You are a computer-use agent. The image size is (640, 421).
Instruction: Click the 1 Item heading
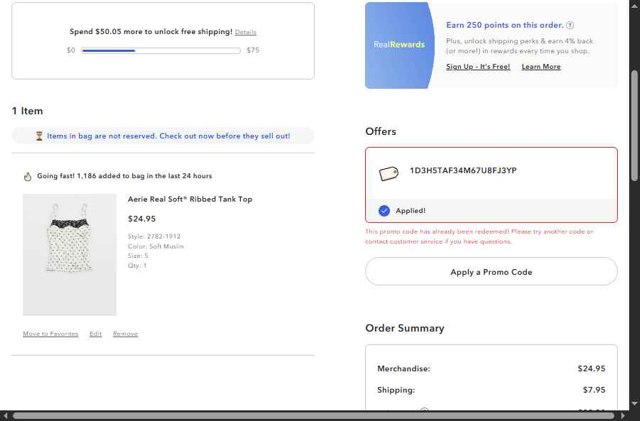tap(27, 111)
